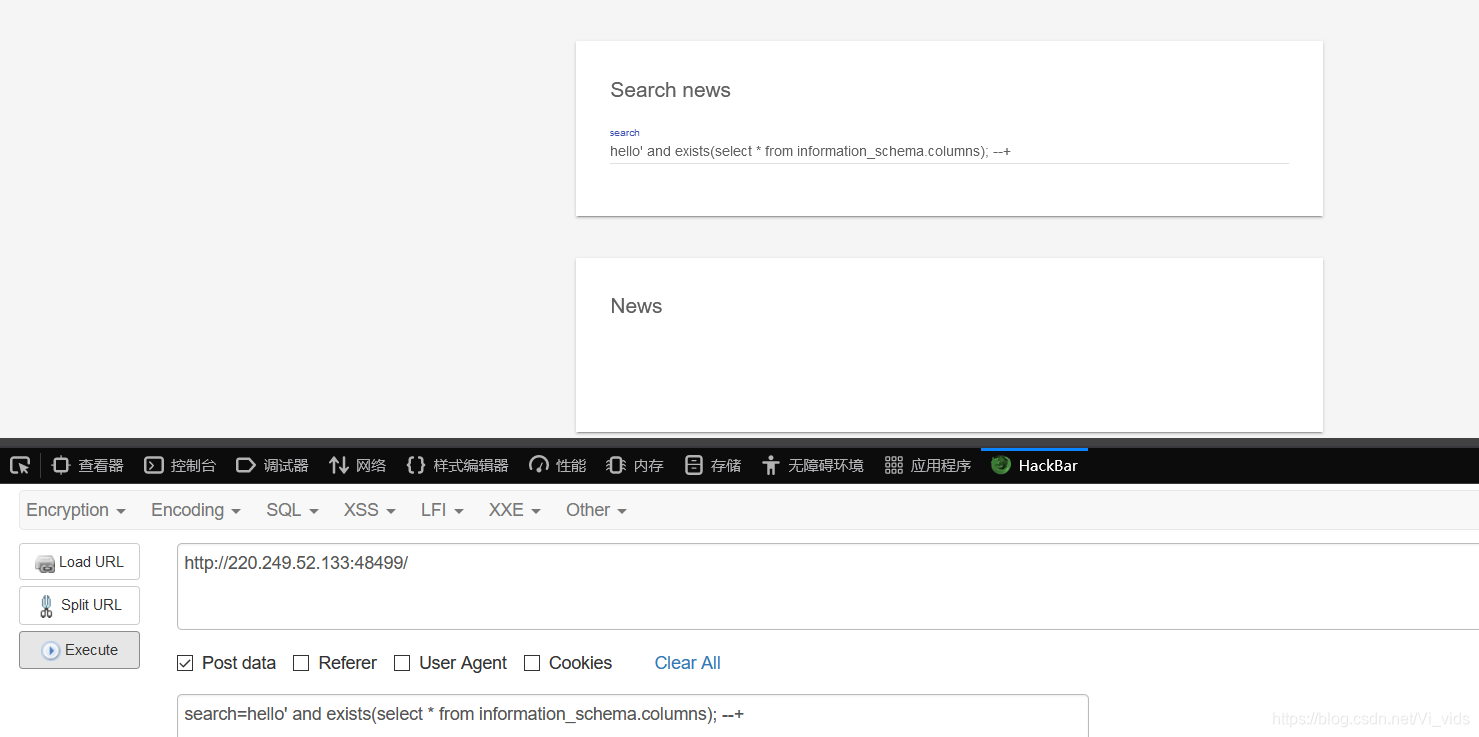The width and height of the screenshot is (1479, 737).
Task: Switch to the 网络 network tab
Action: click(x=358, y=465)
